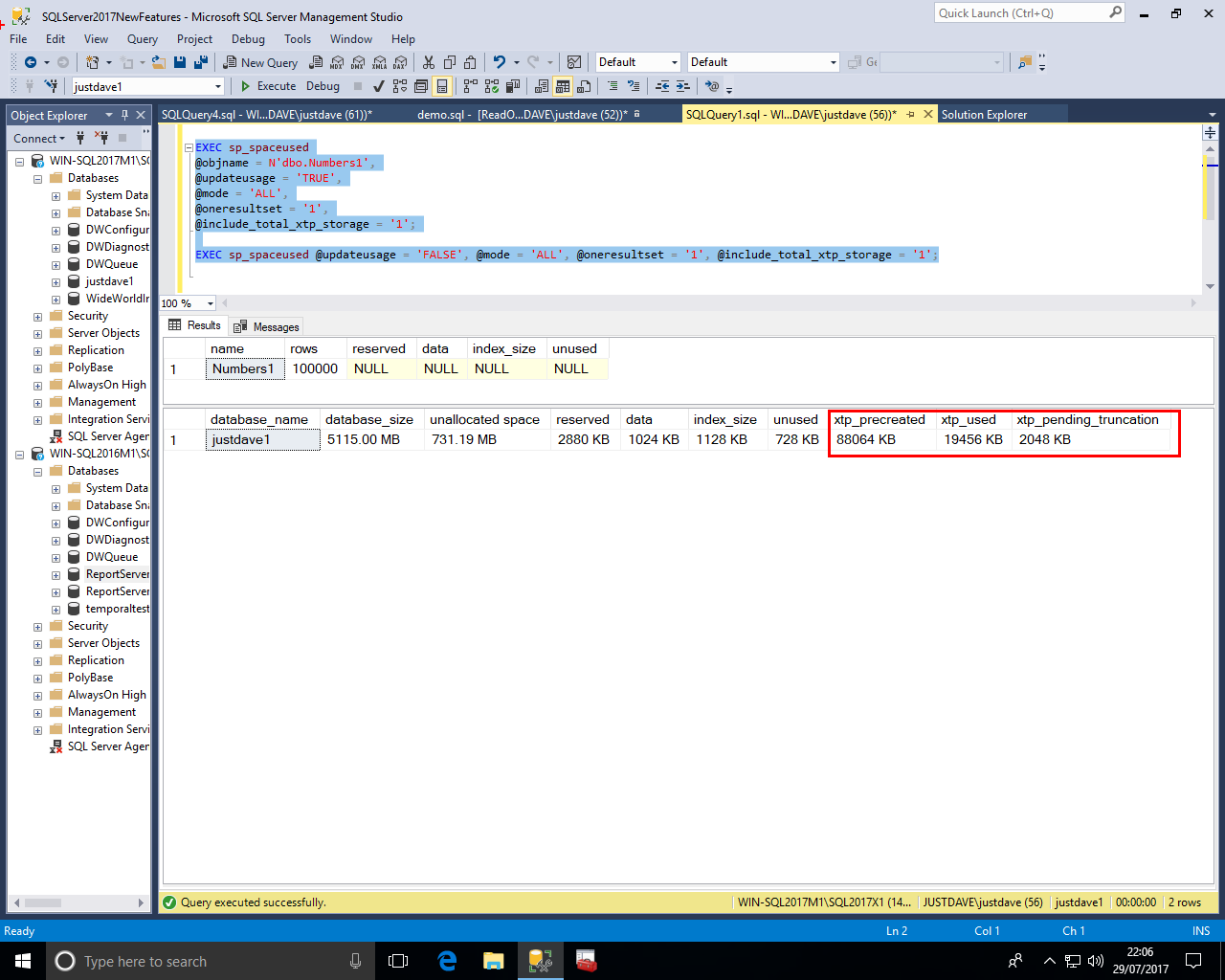Click the Execute query button

pyautogui.click(x=268, y=86)
